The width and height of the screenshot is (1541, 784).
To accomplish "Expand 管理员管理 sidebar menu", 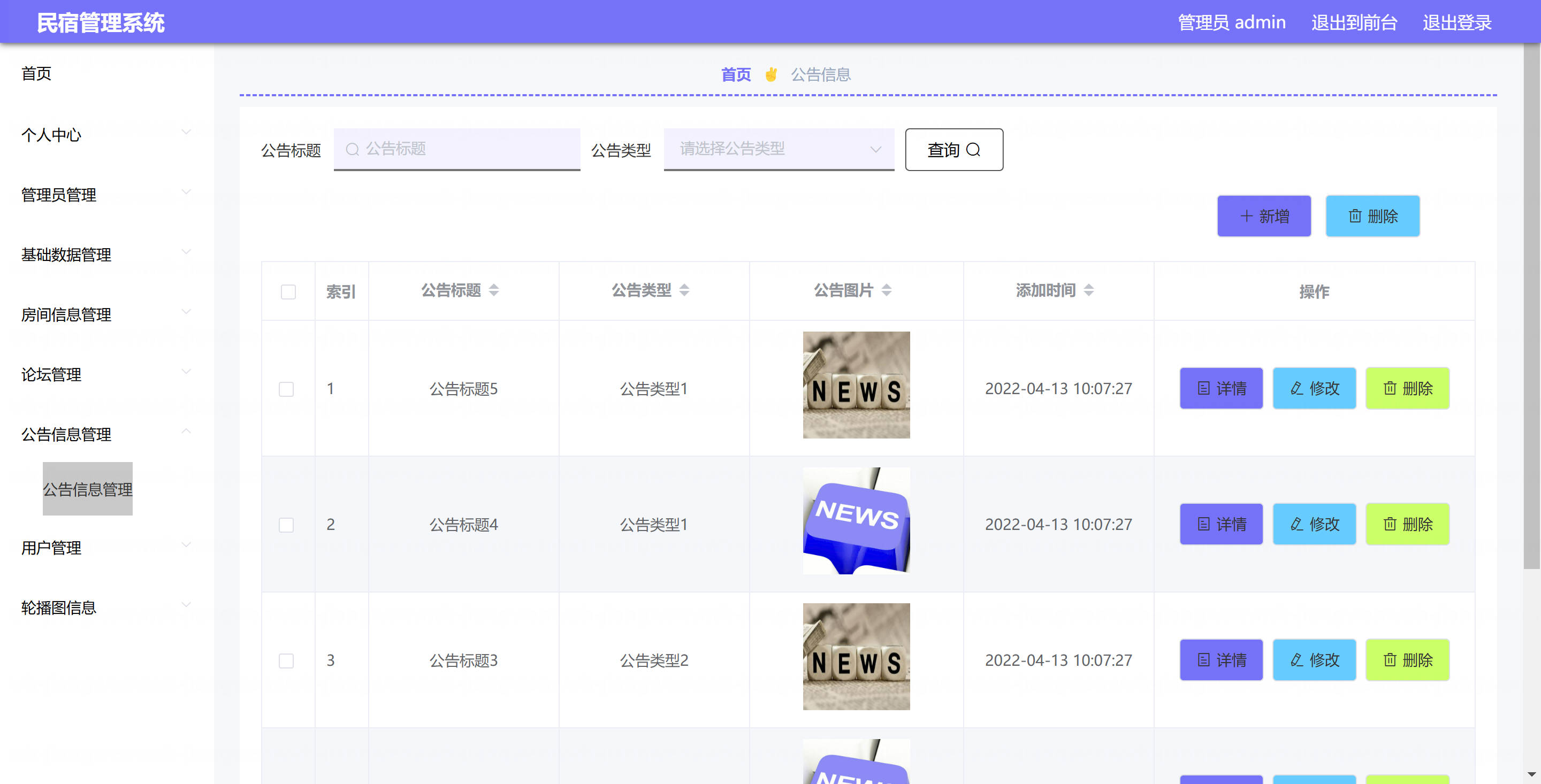I will (x=106, y=194).
